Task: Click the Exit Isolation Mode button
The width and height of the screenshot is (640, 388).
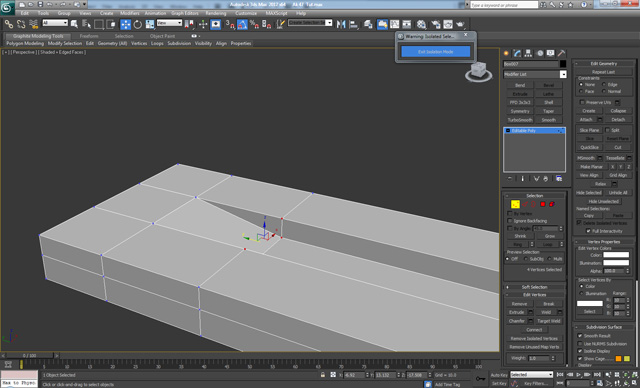Action: click(436, 52)
